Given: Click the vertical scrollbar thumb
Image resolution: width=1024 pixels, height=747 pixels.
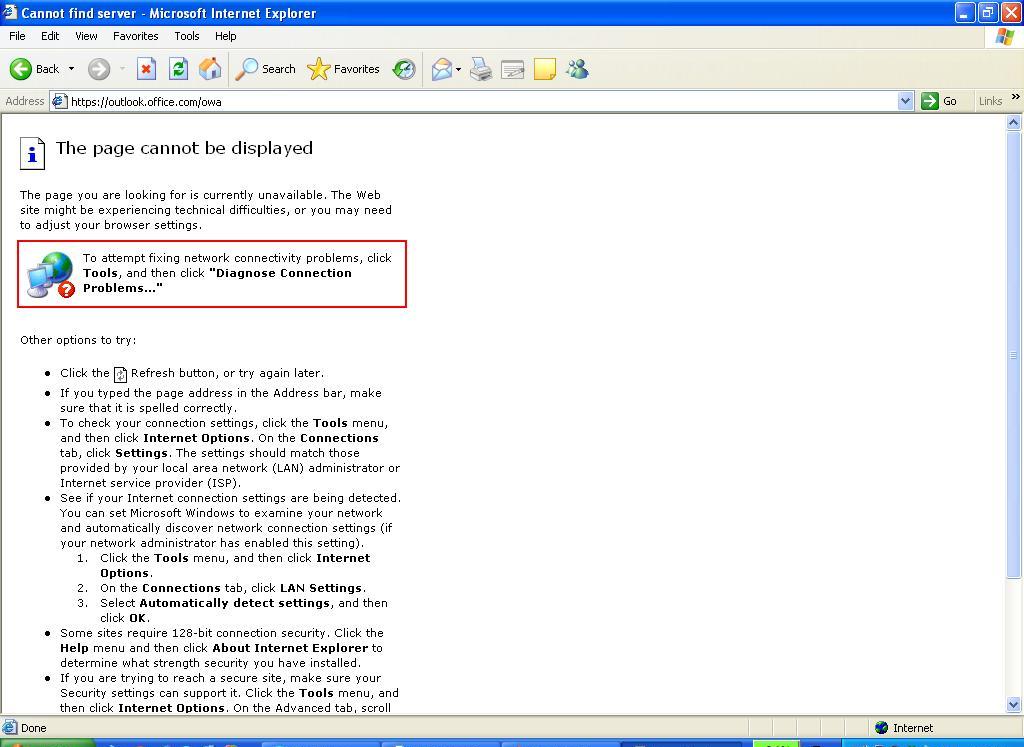Looking at the screenshot, I should (1014, 355).
